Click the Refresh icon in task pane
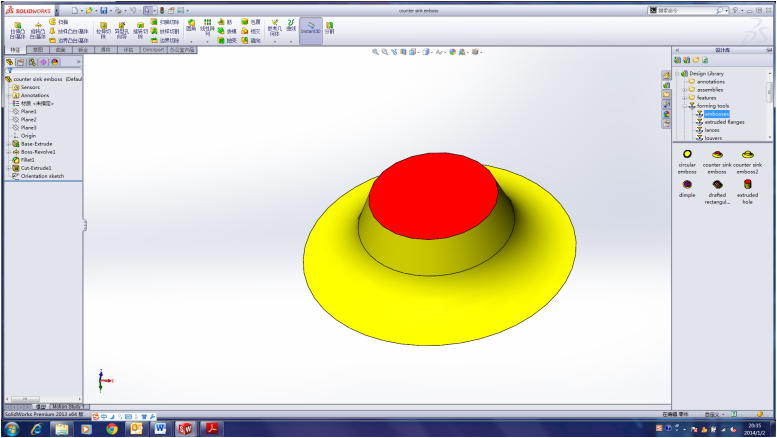777x438 pixels. [x=705, y=60]
